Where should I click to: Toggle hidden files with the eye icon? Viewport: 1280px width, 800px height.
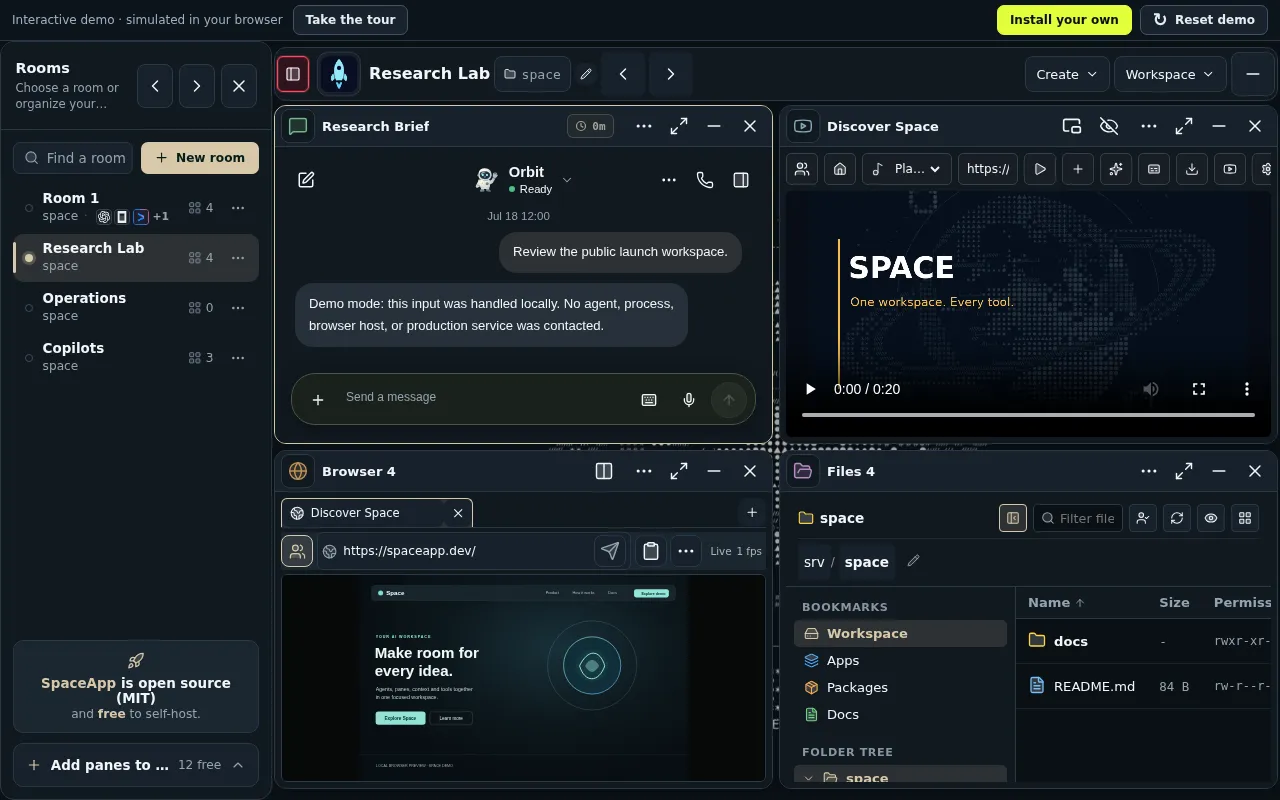pos(1211,518)
